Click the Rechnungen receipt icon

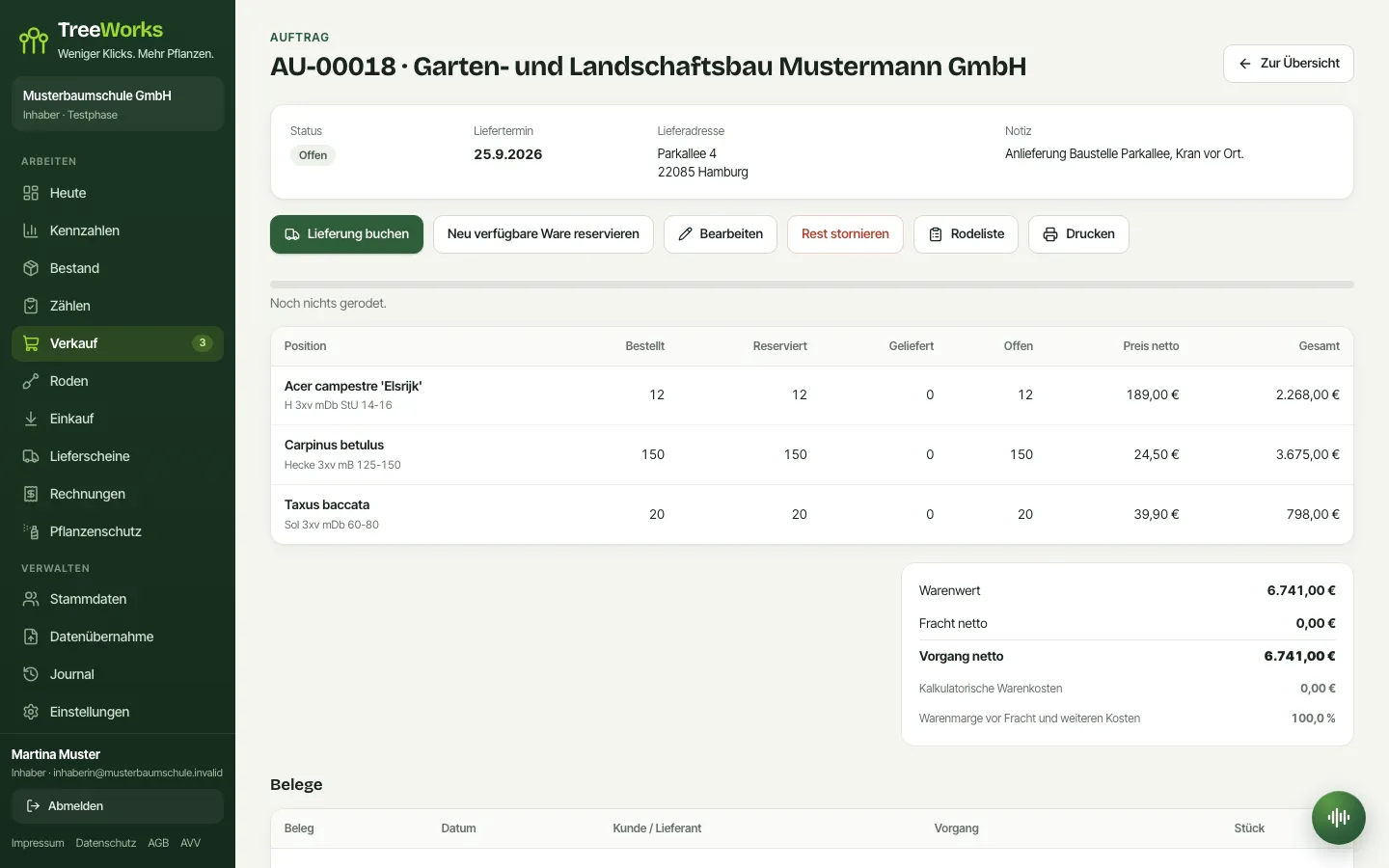click(31, 494)
